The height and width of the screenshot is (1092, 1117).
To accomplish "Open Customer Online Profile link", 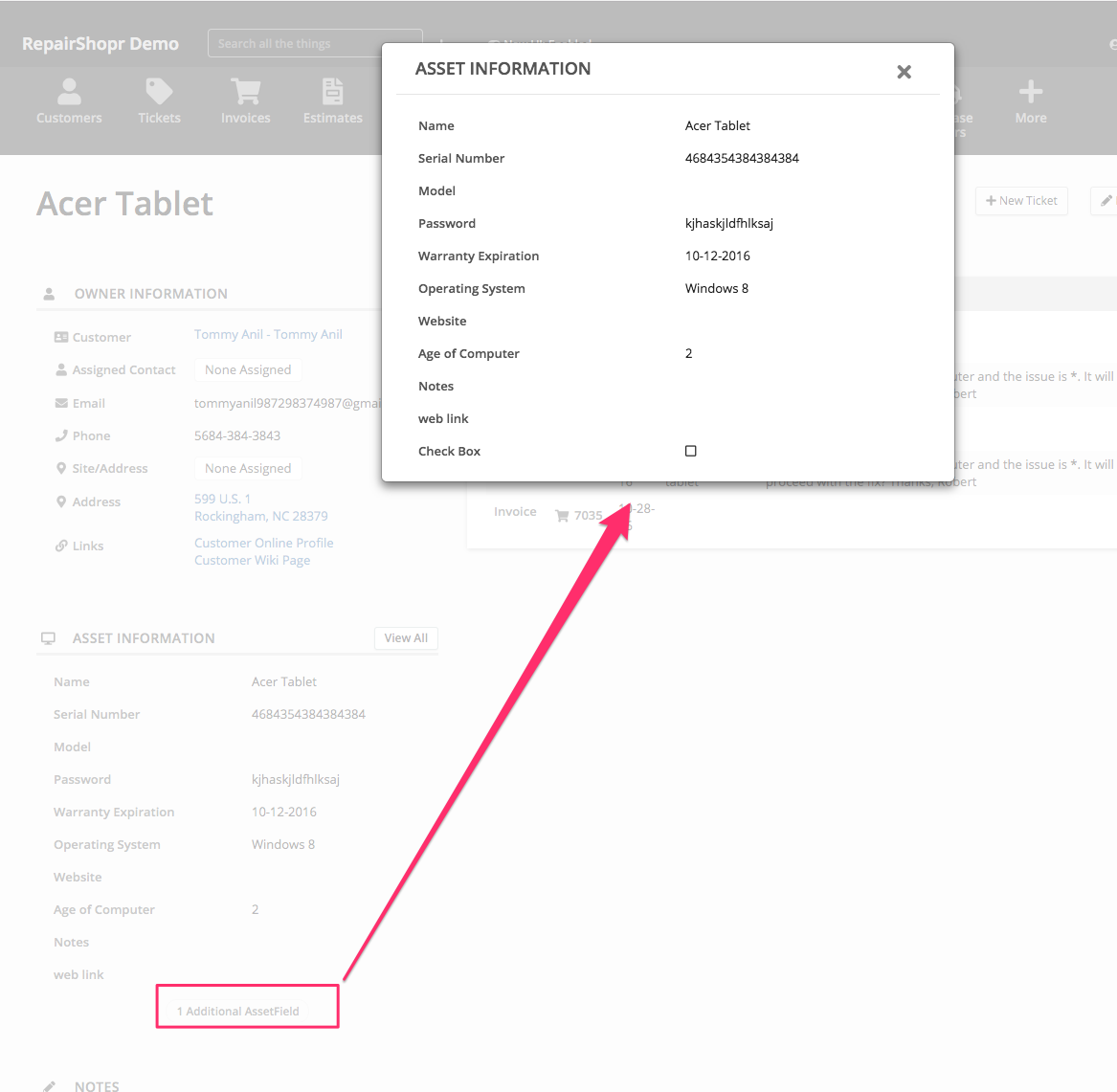I will 264,543.
